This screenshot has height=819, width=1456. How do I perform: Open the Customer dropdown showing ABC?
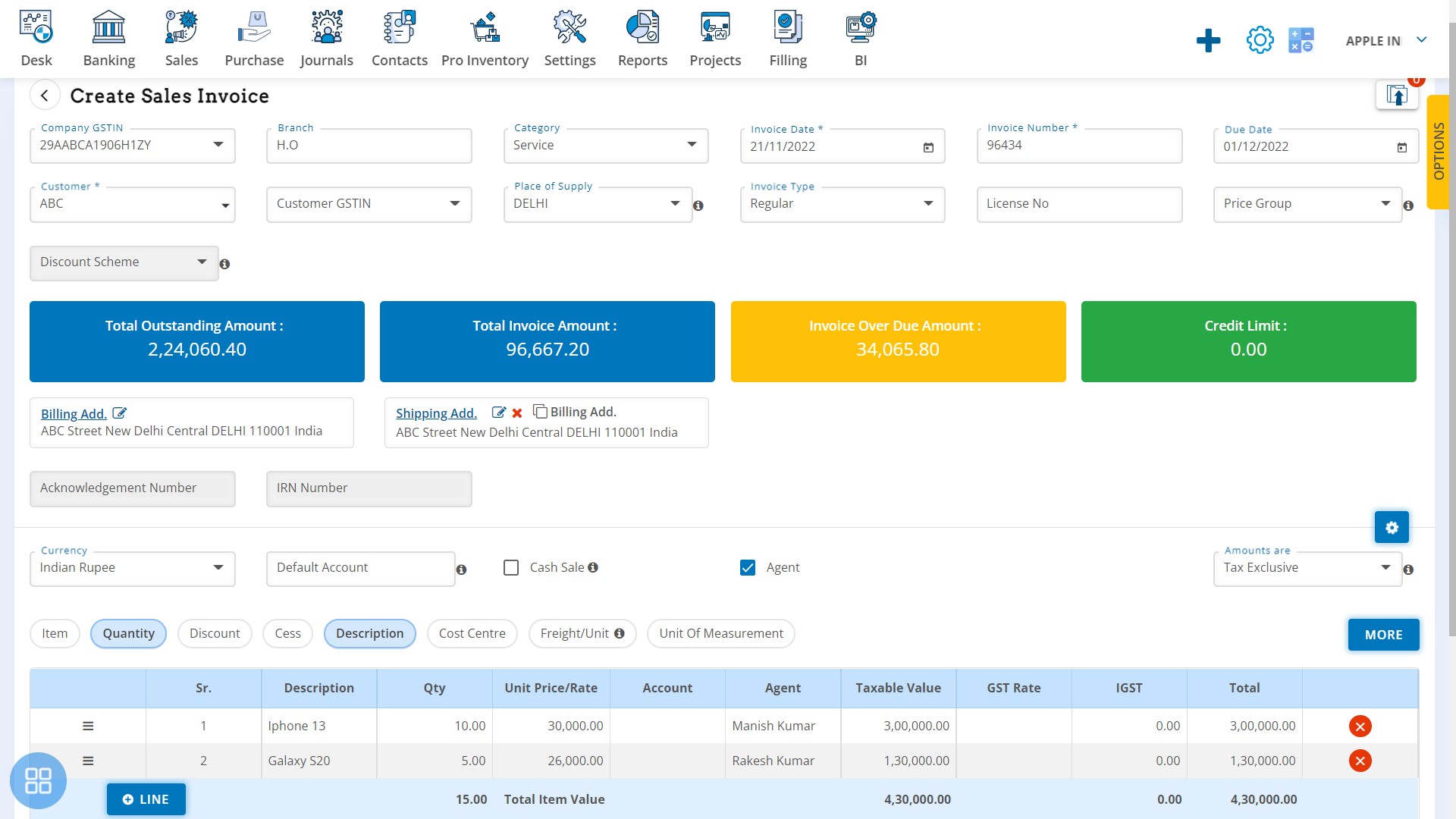pyautogui.click(x=133, y=204)
